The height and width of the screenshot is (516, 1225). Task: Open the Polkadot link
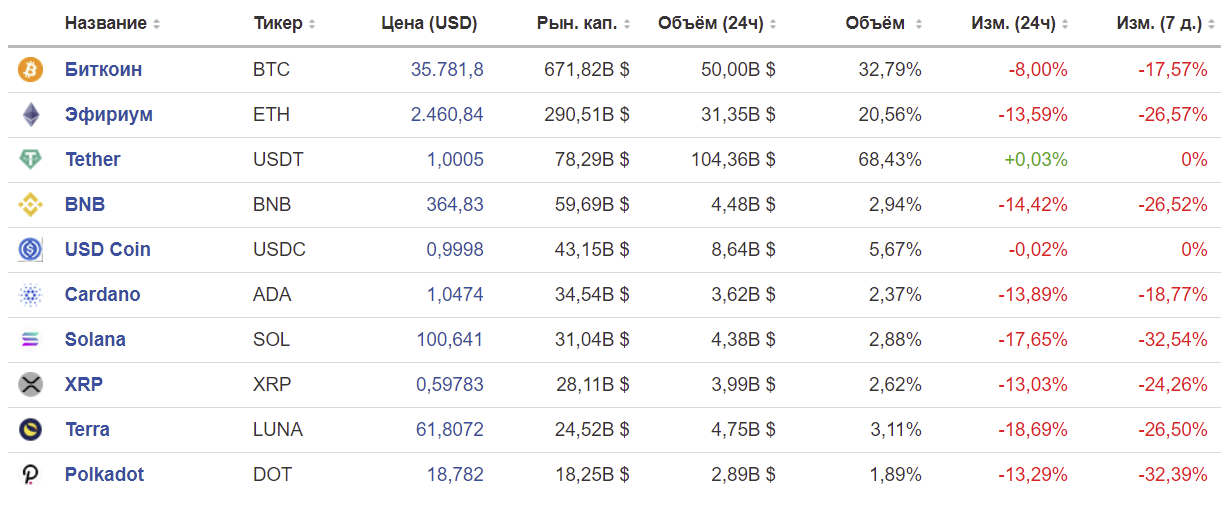[104, 475]
